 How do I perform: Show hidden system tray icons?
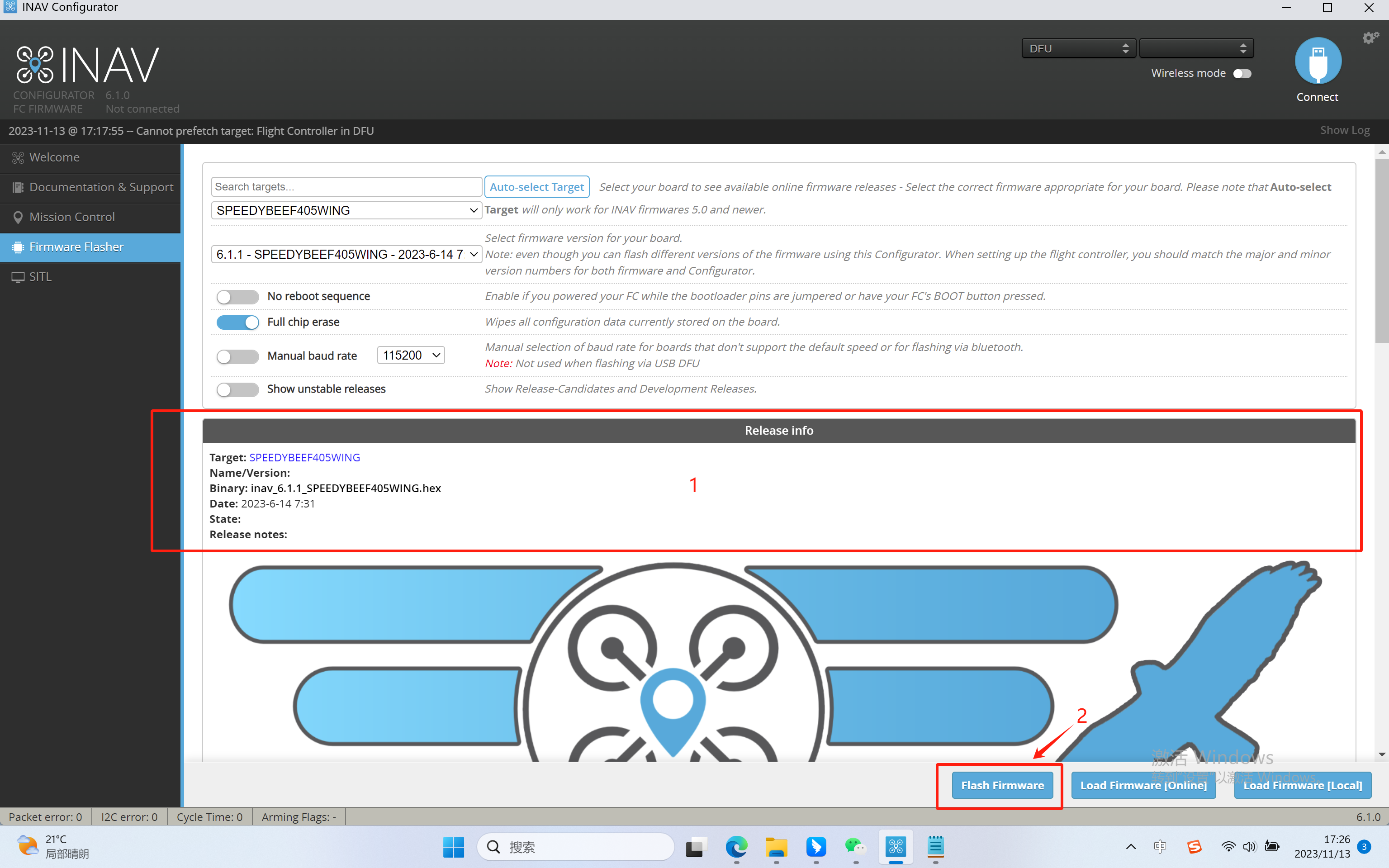coord(1131,847)
